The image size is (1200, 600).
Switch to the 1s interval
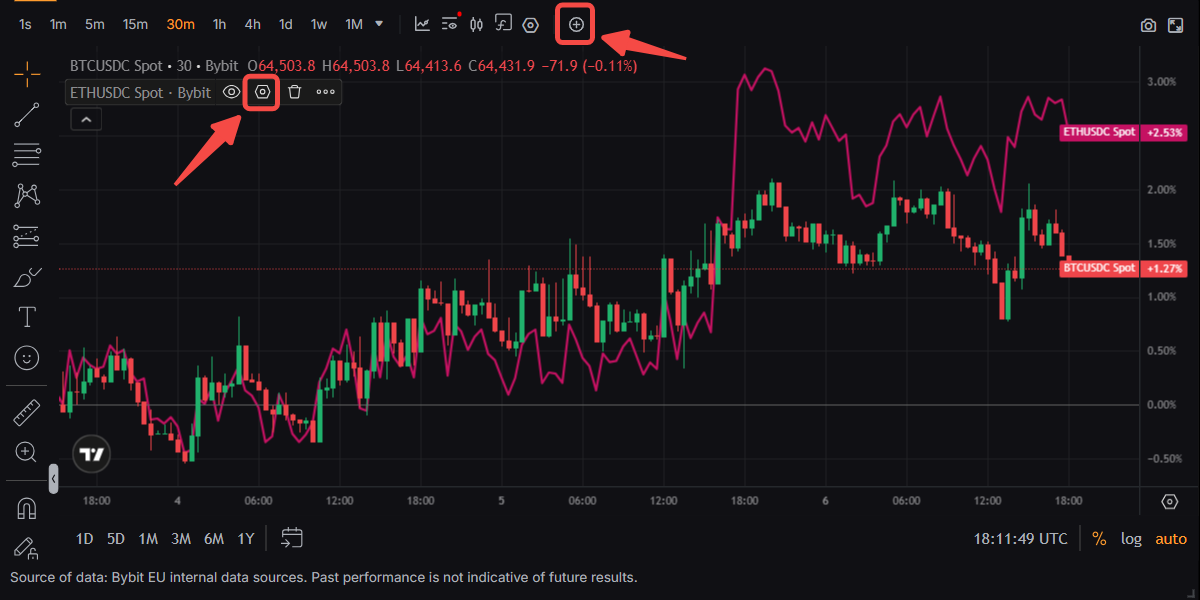tap(24, 24)
